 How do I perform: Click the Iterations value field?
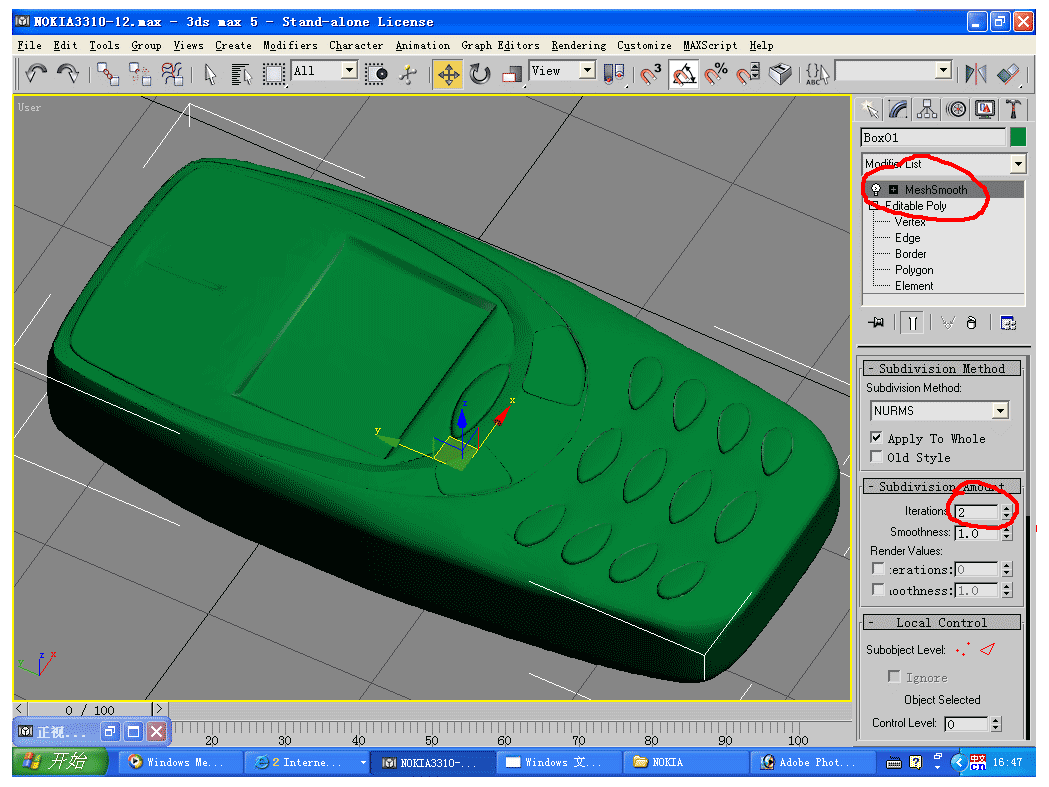pyautogui.click(x=977, y=512)
